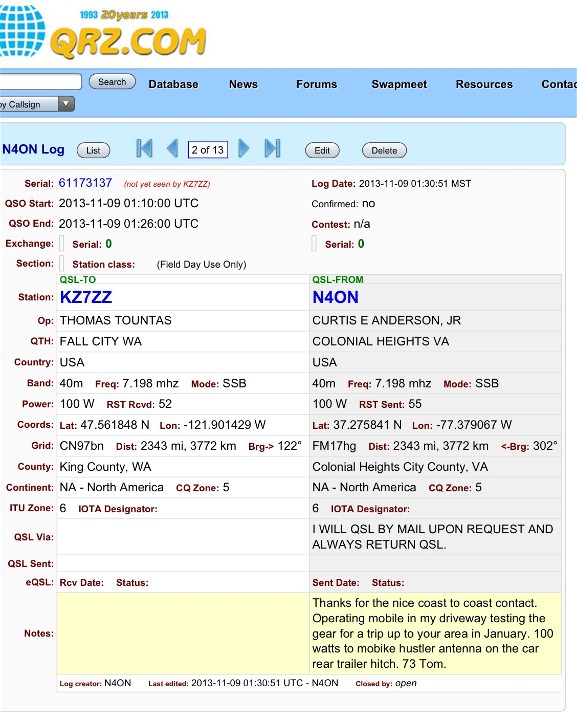Click the QSL-TO exchange serial box
Screen dimensions: 577x720
(62, 243)
